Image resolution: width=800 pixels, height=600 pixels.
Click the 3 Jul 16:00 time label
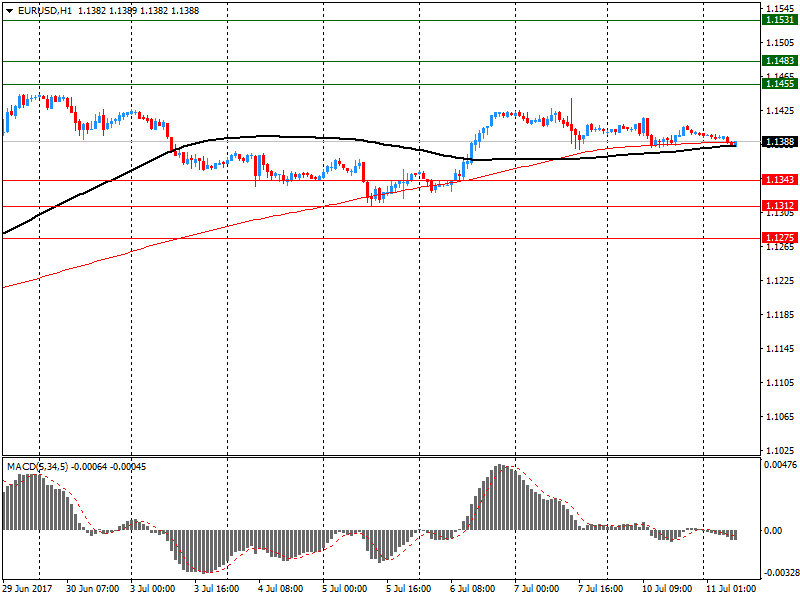217,589
